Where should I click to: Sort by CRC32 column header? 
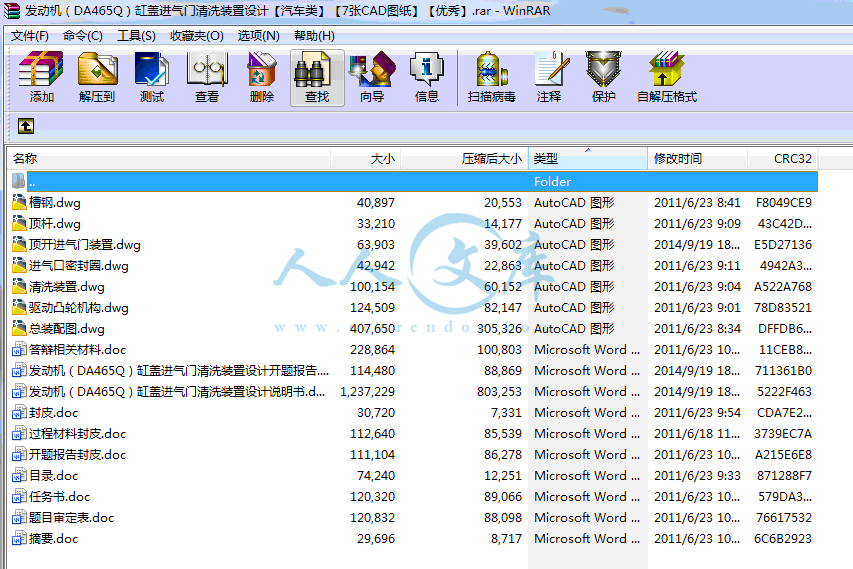coord(783,159)
